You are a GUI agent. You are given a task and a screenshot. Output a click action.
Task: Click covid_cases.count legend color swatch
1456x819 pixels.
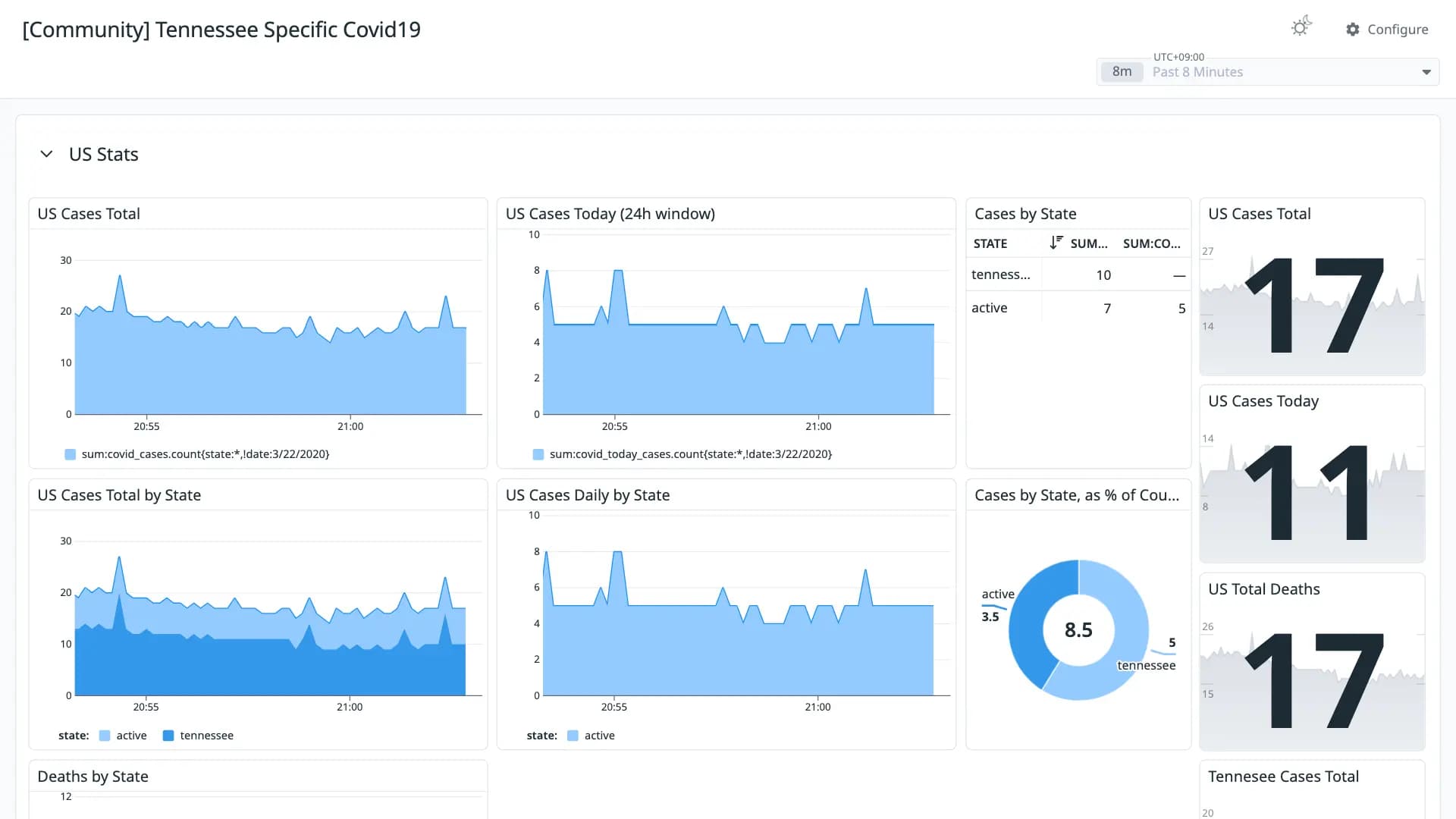(71, 454)
